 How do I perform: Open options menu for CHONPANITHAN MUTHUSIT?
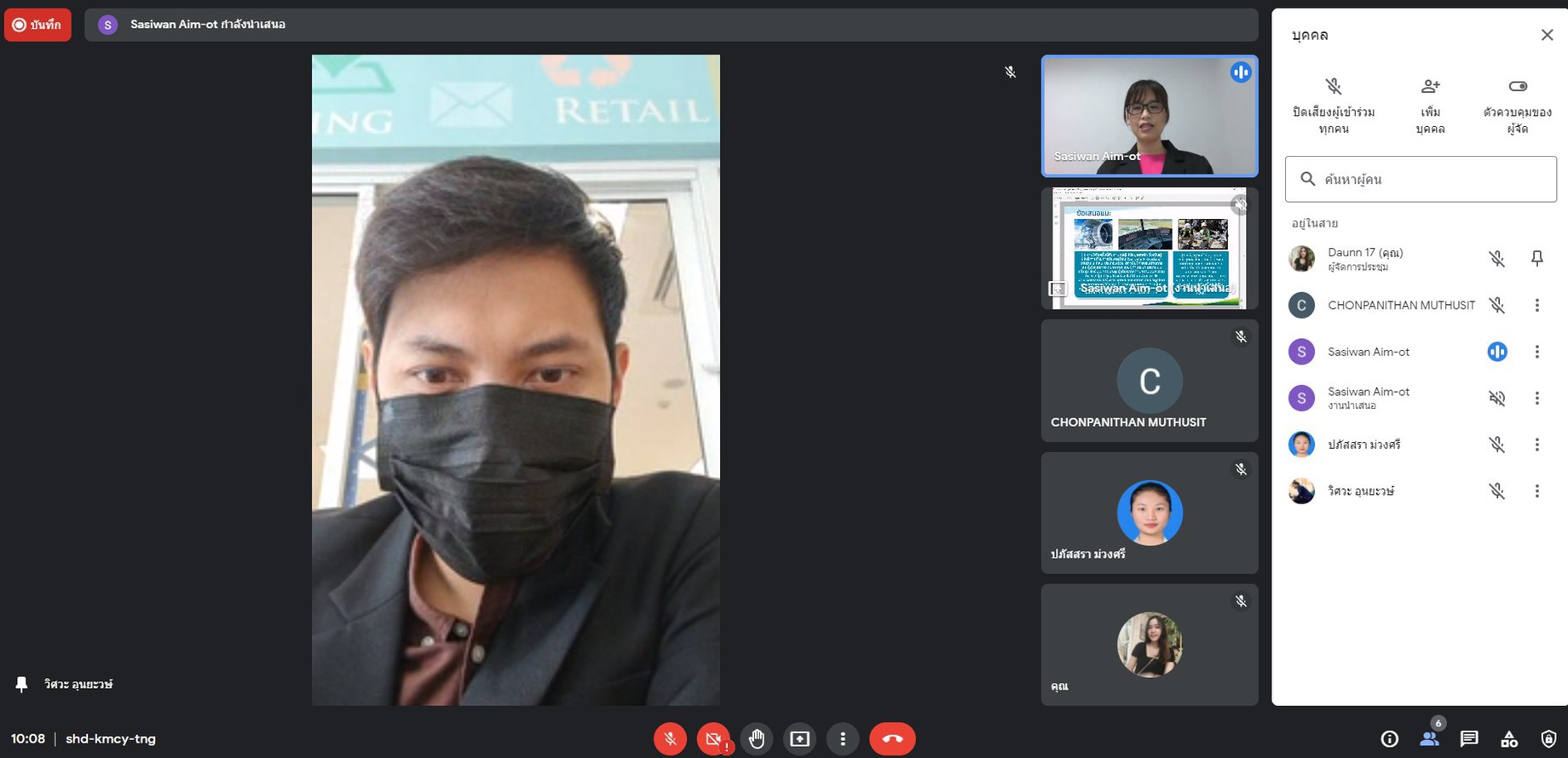click(1536, 305)
